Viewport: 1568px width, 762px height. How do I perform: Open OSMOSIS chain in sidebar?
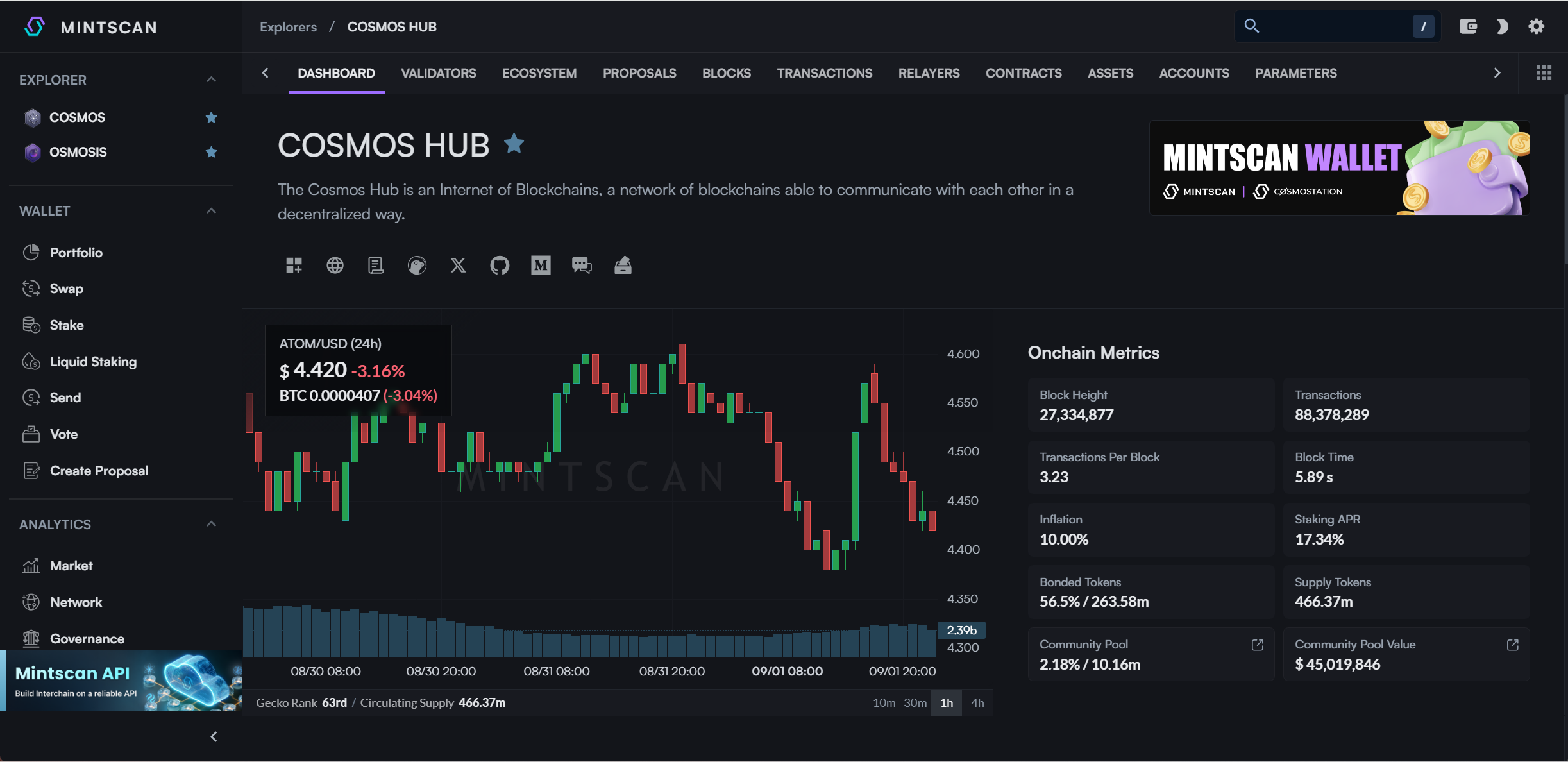78,152
